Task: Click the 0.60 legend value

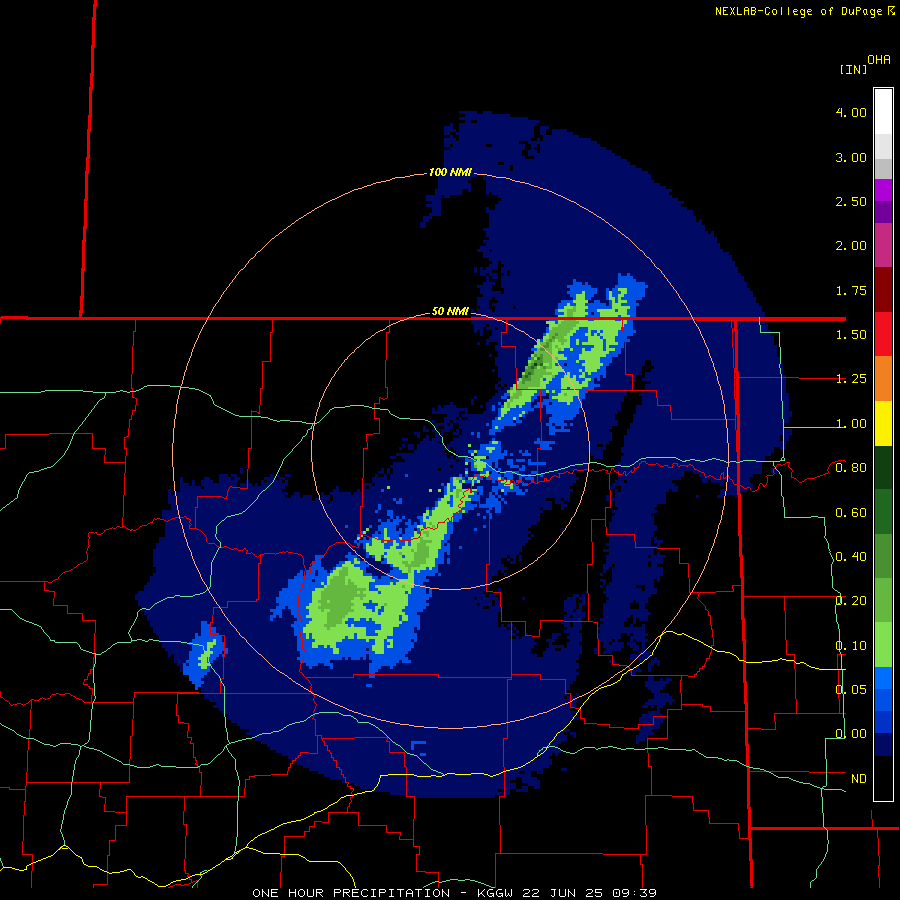Action: click(851, 513)
